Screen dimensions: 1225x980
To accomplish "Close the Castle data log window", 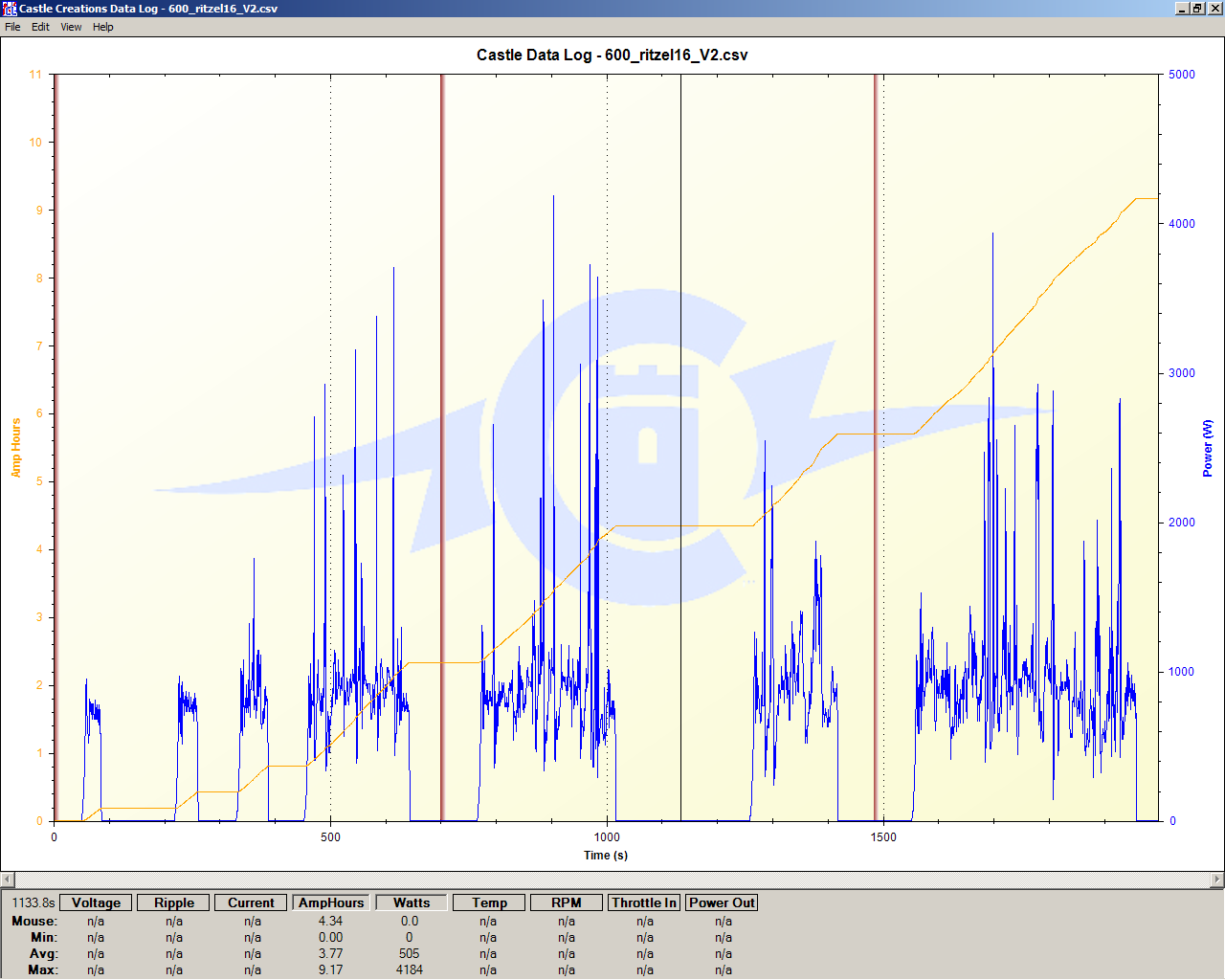I will 1214,9.
